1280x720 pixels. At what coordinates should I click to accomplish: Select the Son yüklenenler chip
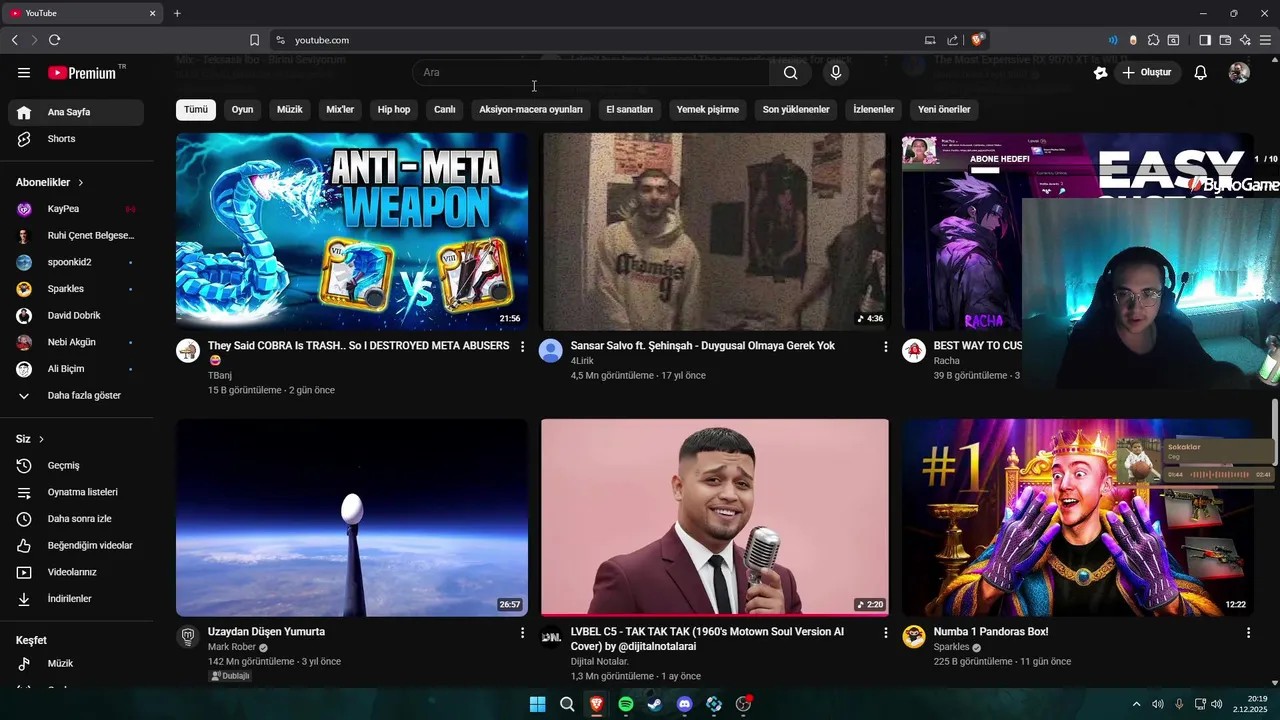tap(796, 110)
